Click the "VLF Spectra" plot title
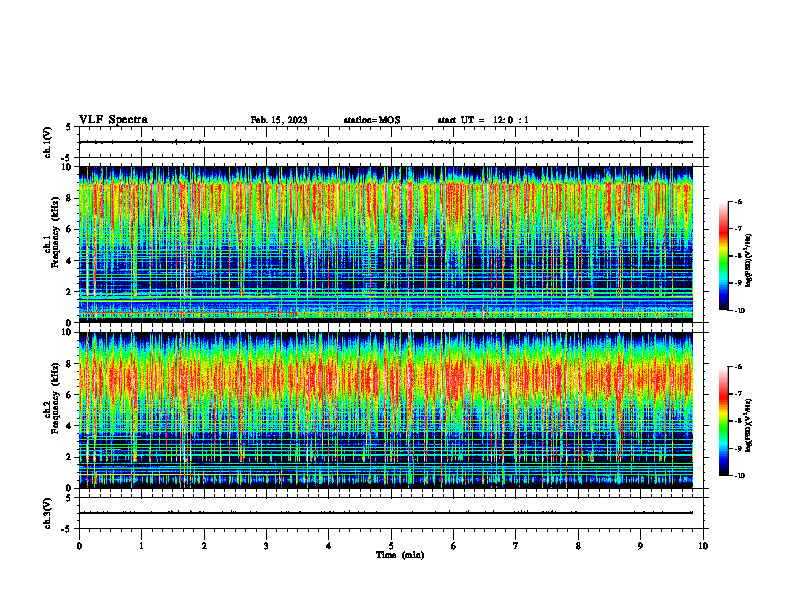The width and height of the screenshot is (792, 612). [113, 120]
